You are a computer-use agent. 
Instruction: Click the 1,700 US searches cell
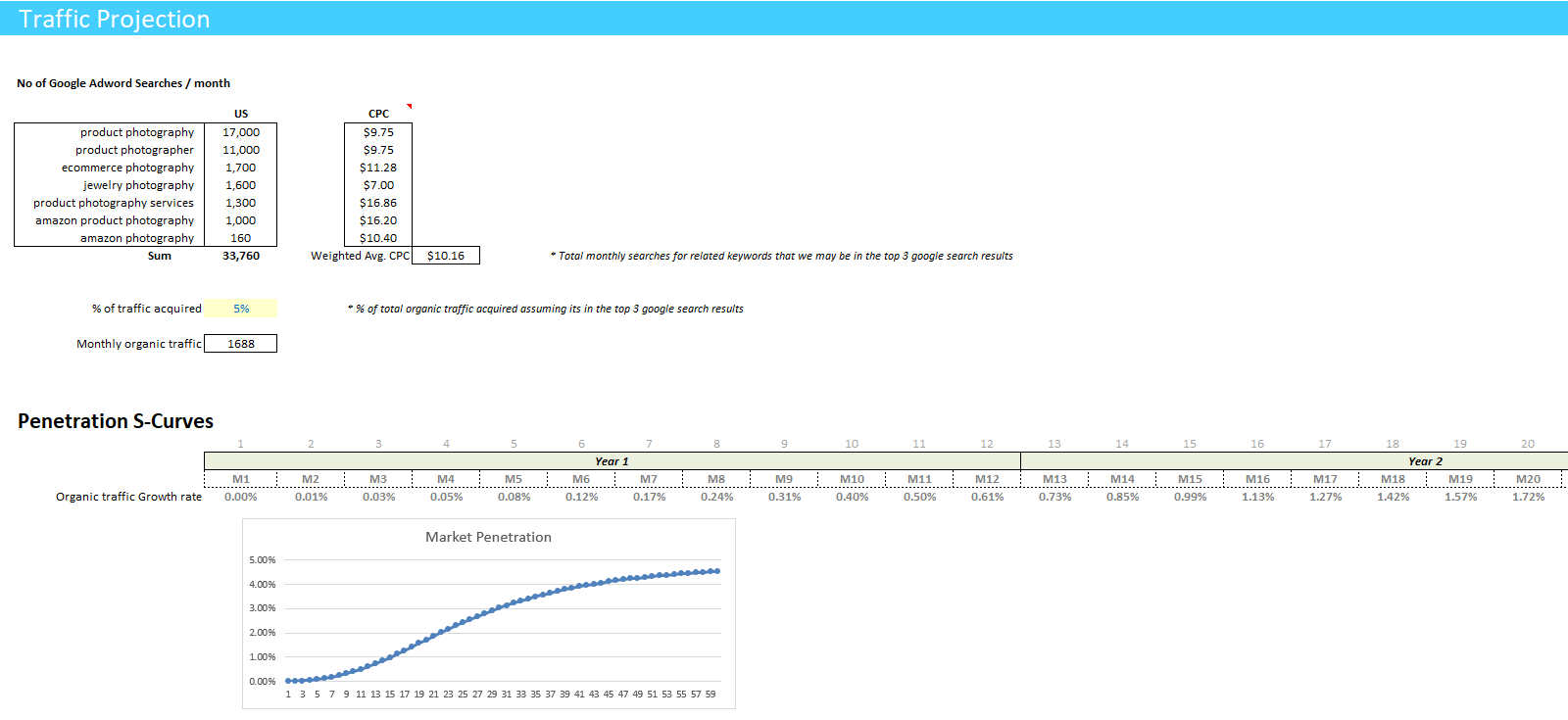(x=241, y=168)
